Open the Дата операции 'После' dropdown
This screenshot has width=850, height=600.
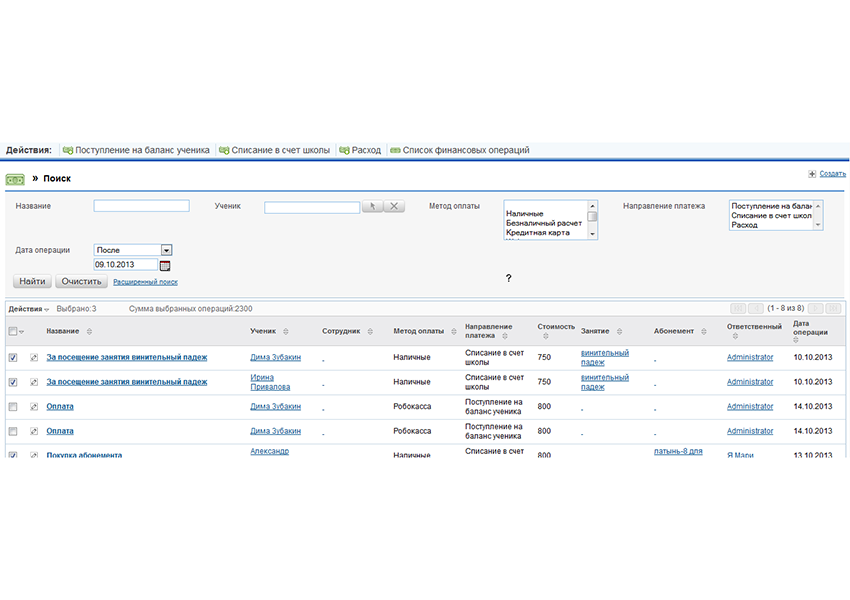133,250
